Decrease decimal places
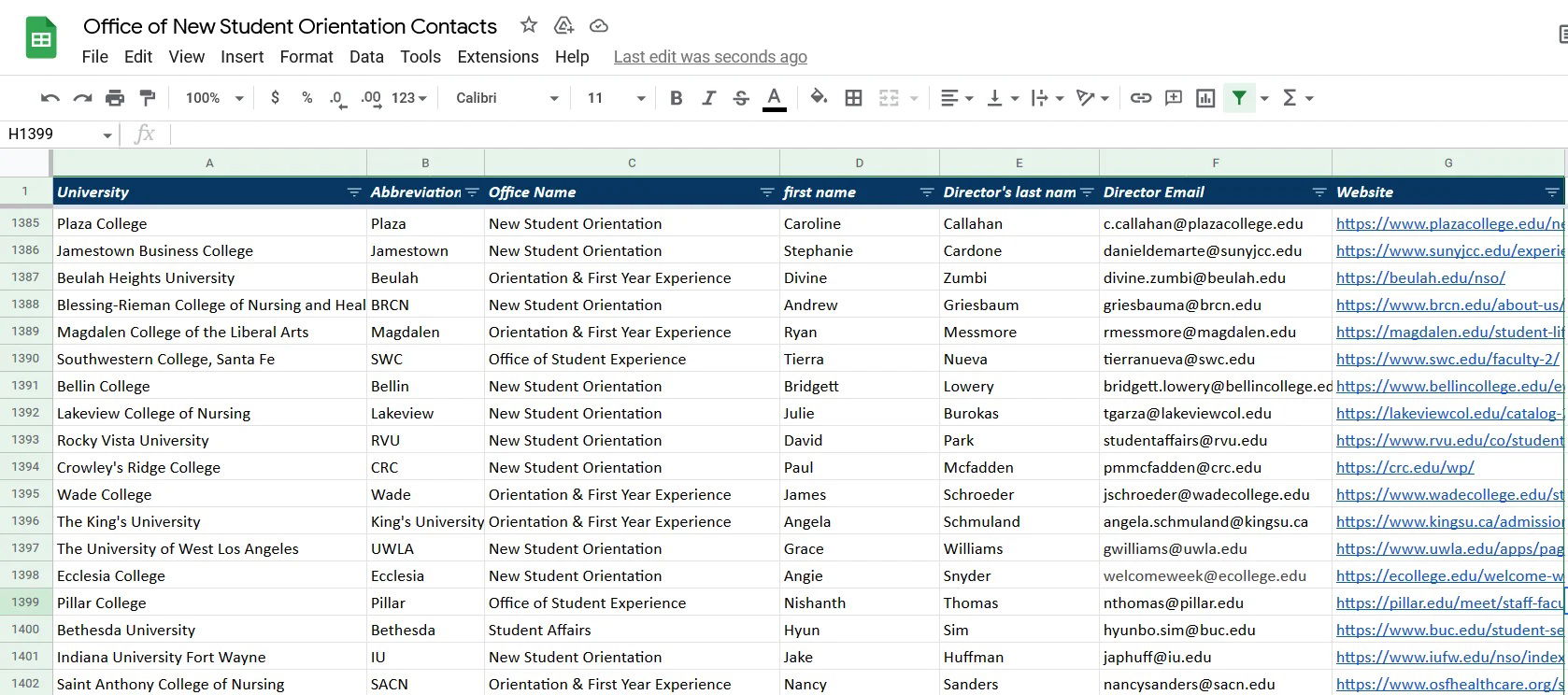 coord(337,98)
